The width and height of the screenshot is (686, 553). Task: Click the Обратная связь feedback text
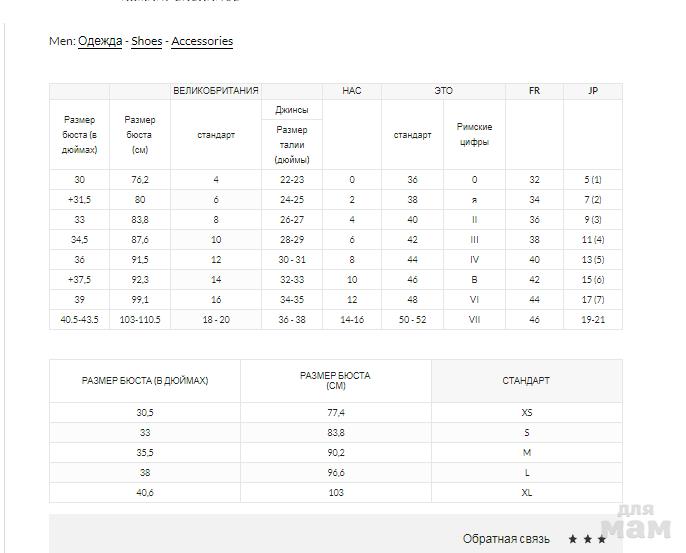(x=506, y=539)
